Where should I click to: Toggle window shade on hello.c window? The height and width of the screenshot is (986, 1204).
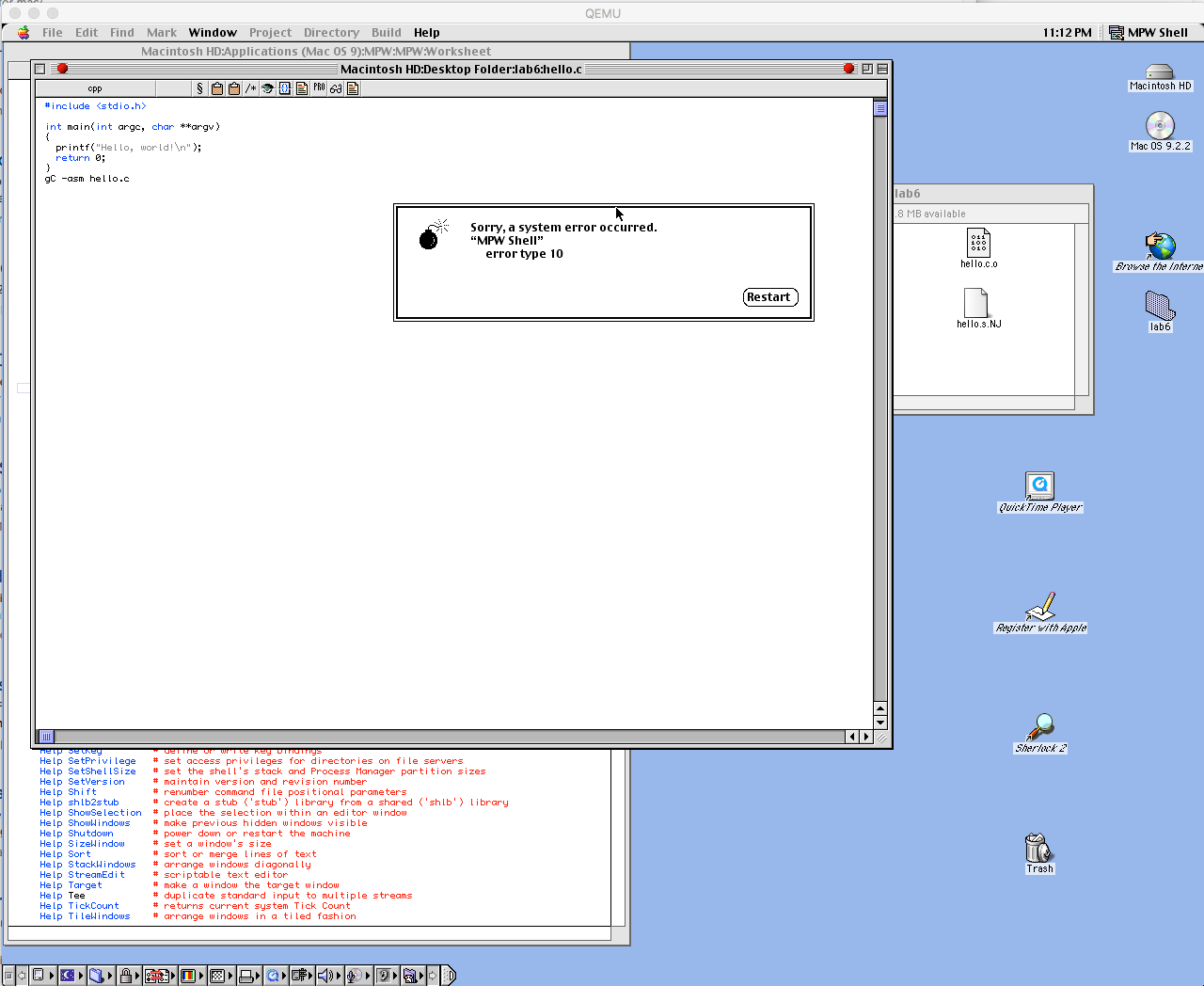coord(881,69)
